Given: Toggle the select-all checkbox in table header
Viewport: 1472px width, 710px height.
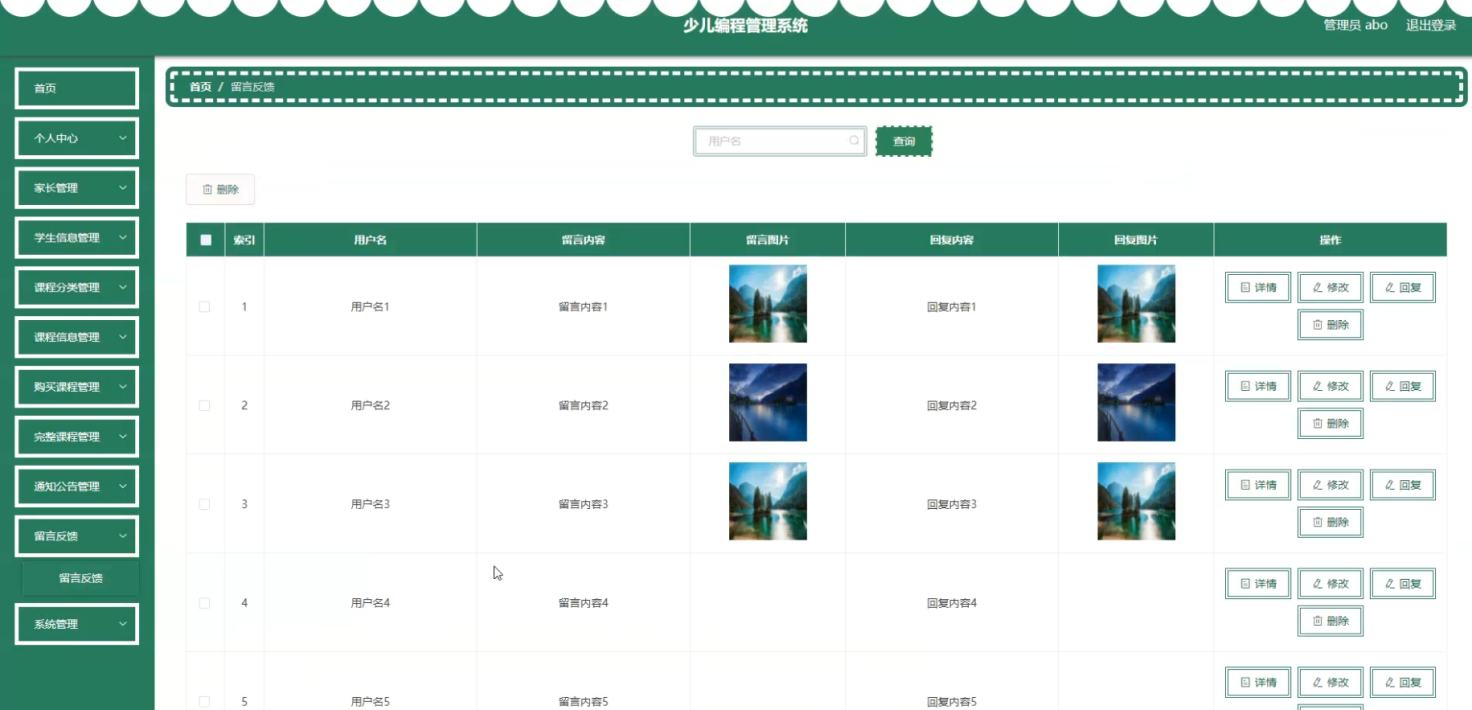Looking at the screenshot, I should [x=205, y=240].
